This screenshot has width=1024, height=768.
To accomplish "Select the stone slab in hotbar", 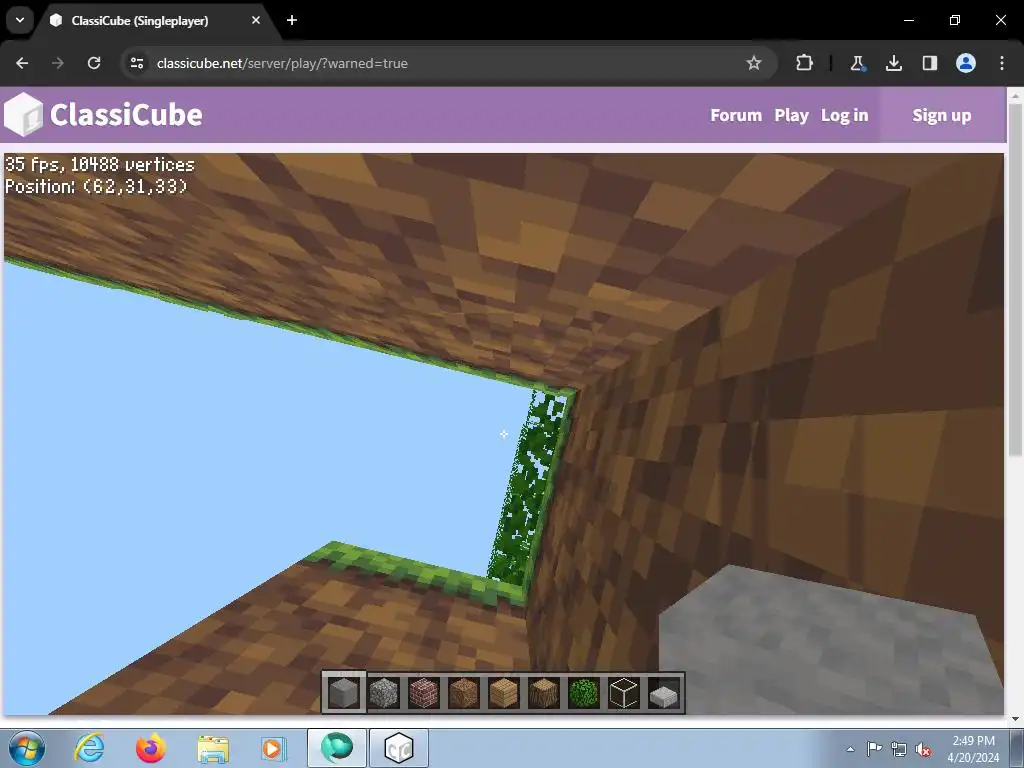I will pos(664,695).
